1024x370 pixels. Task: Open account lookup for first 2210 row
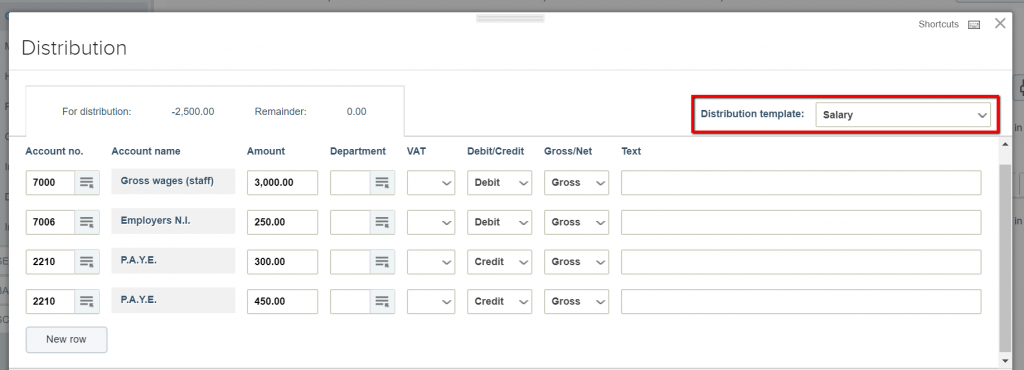tap(87, 262)
